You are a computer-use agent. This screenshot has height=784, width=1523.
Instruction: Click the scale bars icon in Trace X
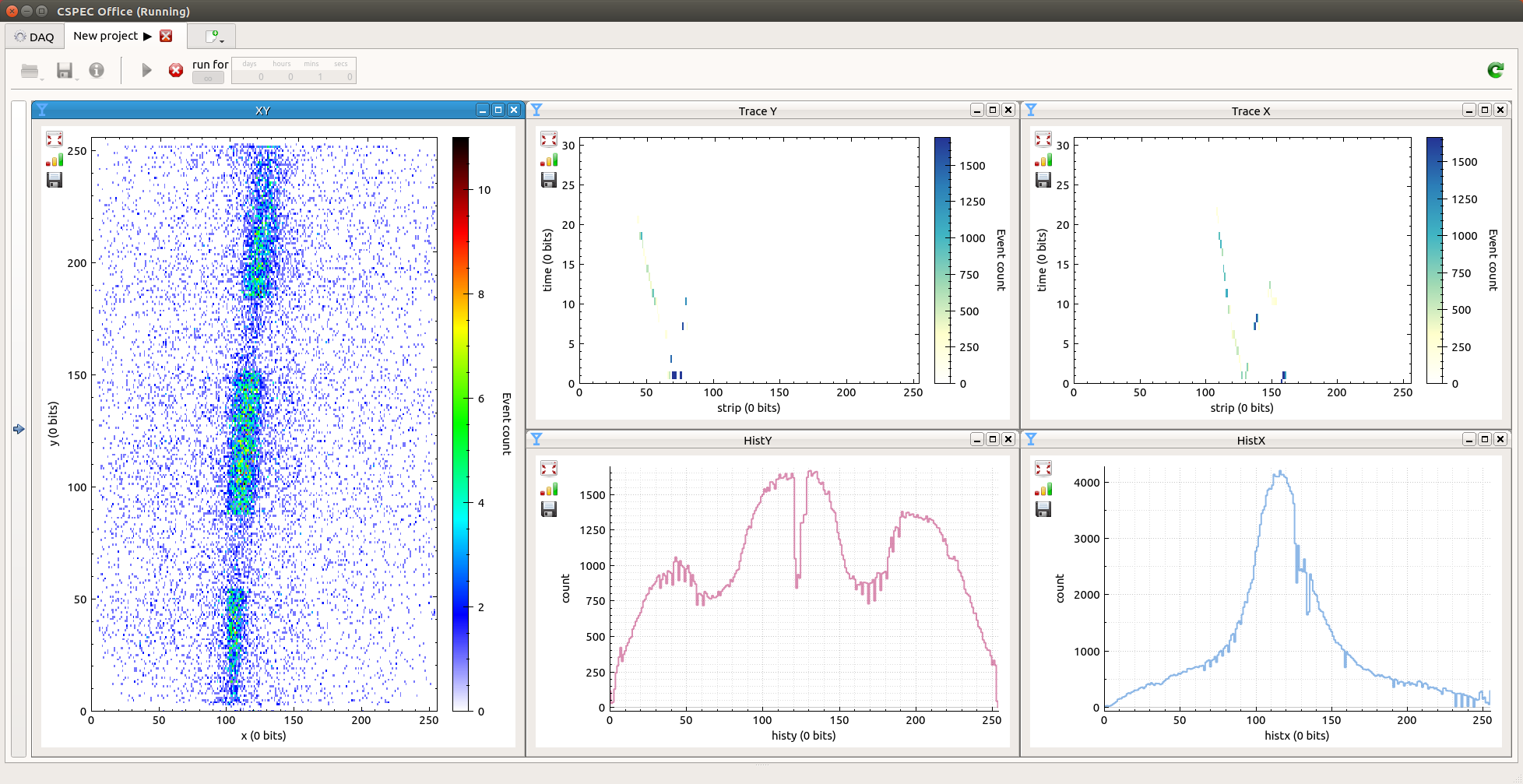1043,160
